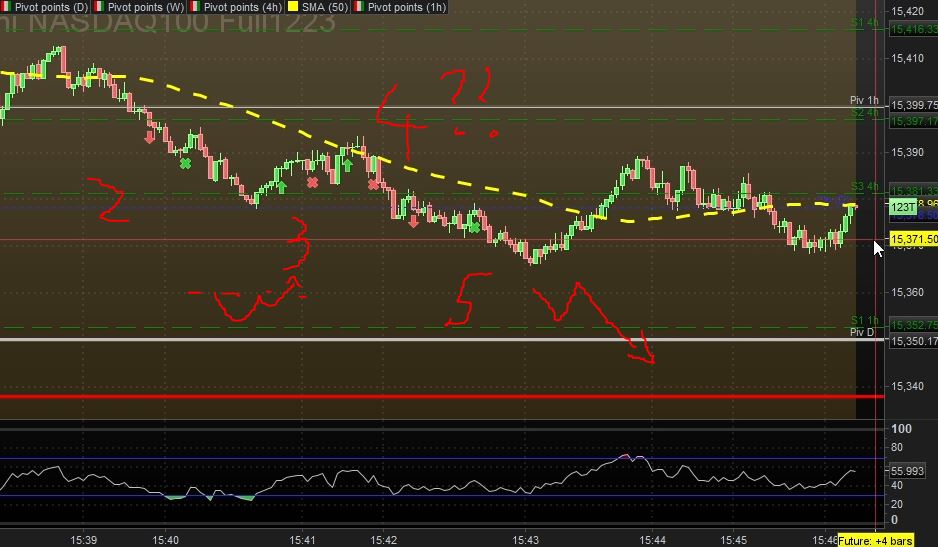
Task: Open the SMA (50) yellow color swatch
Action: 293,7
